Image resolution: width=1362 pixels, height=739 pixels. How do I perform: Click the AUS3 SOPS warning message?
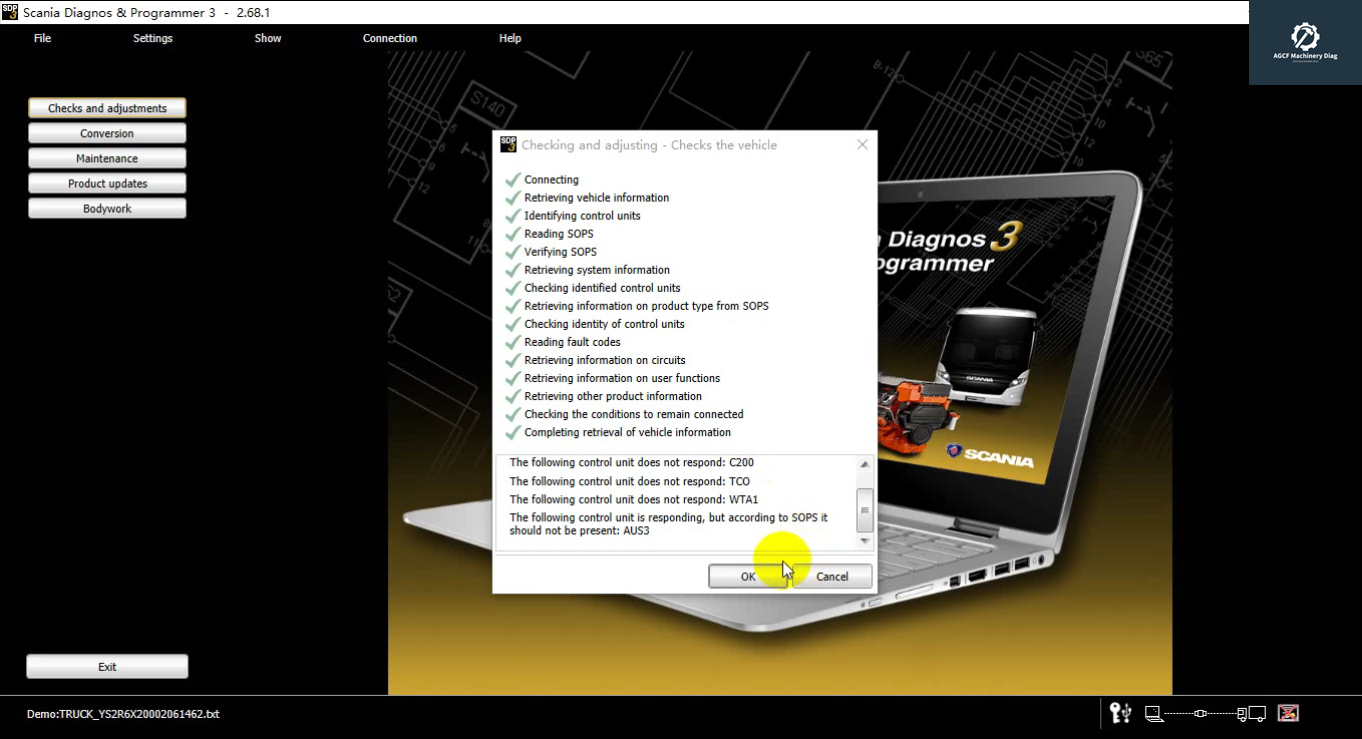668,524
